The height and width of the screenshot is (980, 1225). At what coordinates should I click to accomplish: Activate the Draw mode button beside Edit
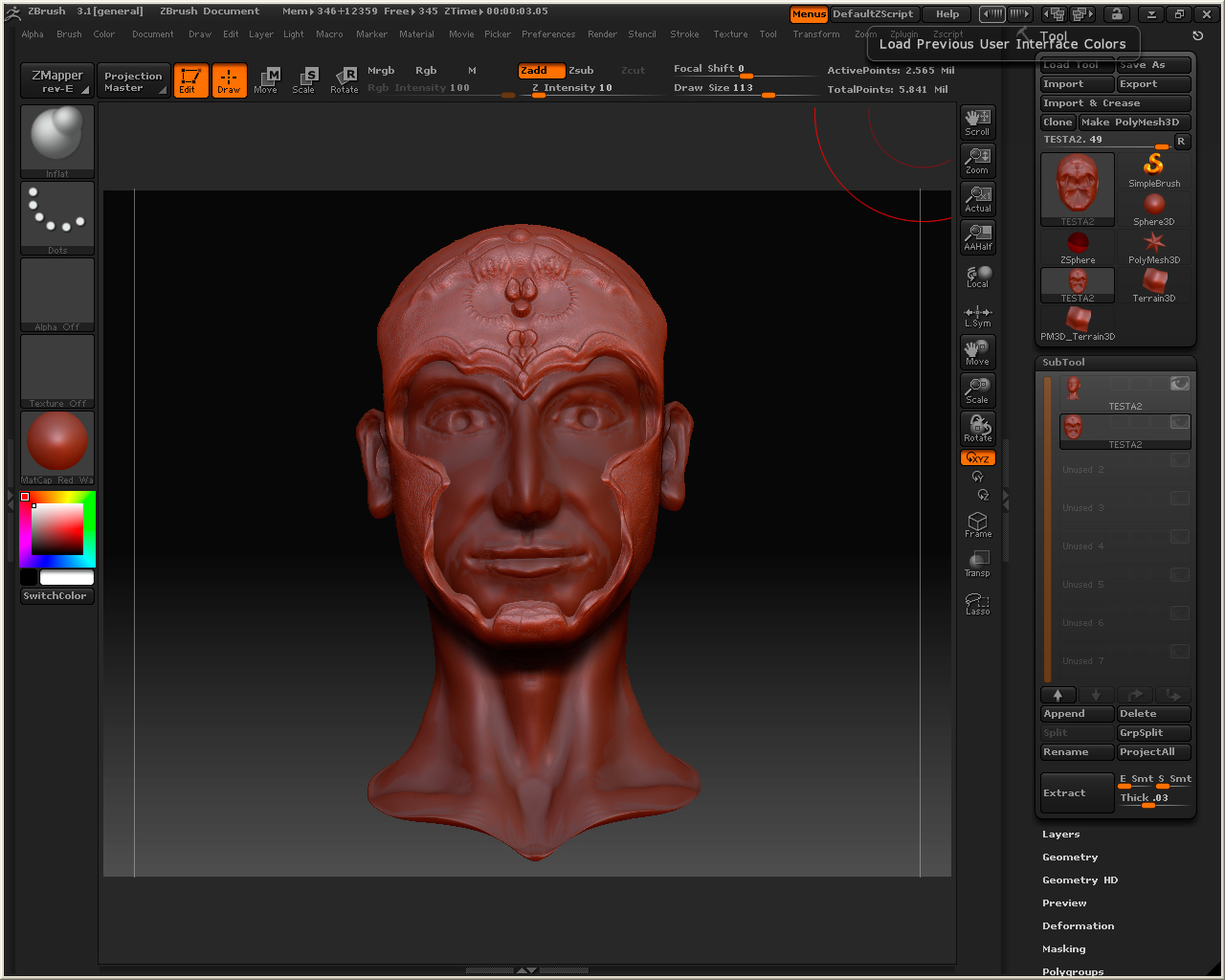click(x=229, y=80)
